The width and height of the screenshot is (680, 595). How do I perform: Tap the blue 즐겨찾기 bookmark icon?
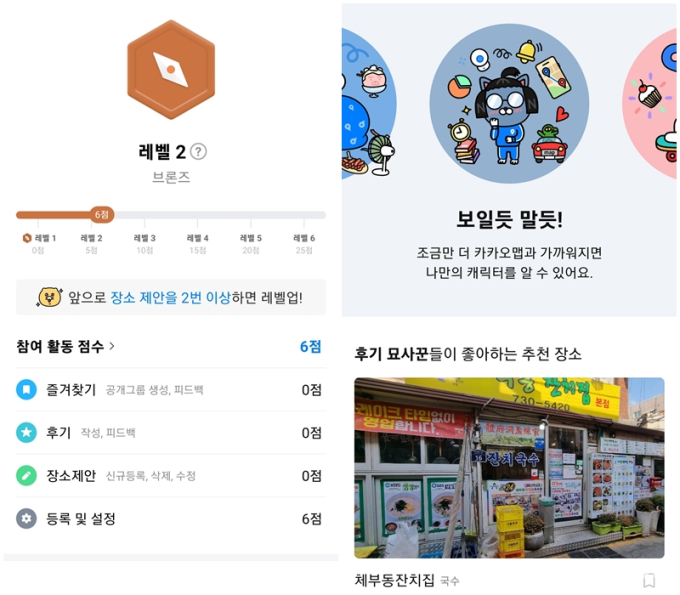[x=26, y=389]
